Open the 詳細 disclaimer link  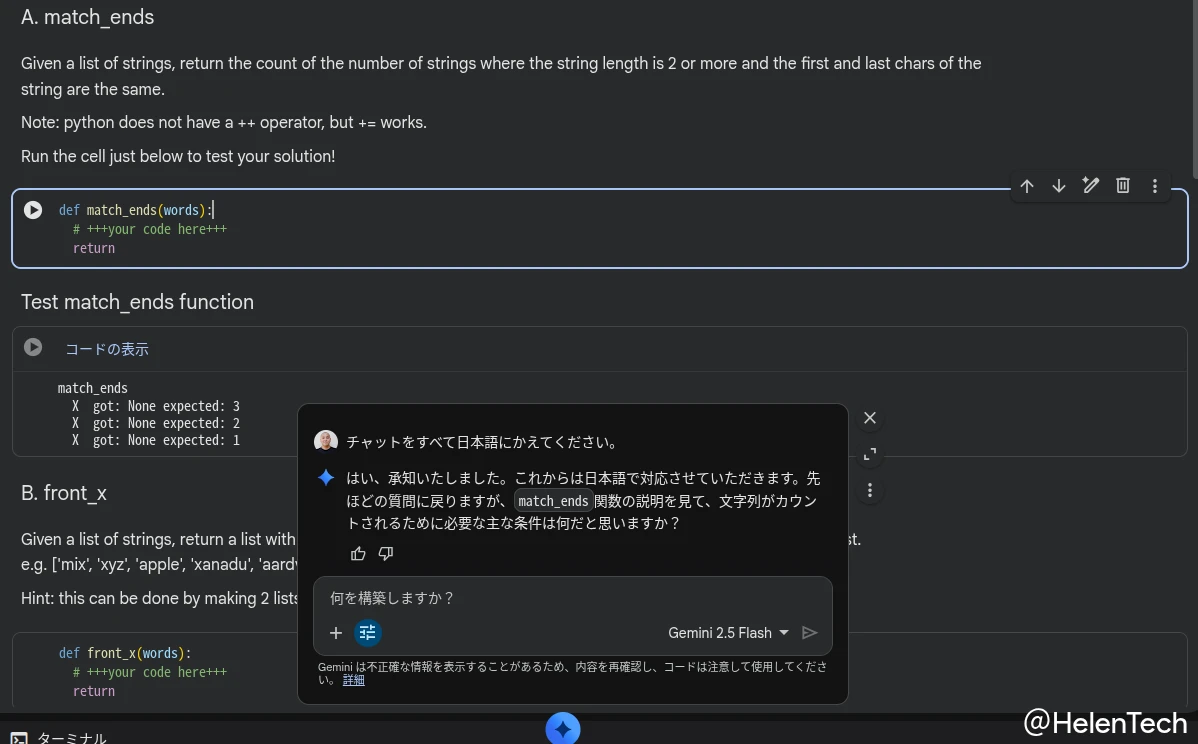pyautogui.click(x=353, y=679)
